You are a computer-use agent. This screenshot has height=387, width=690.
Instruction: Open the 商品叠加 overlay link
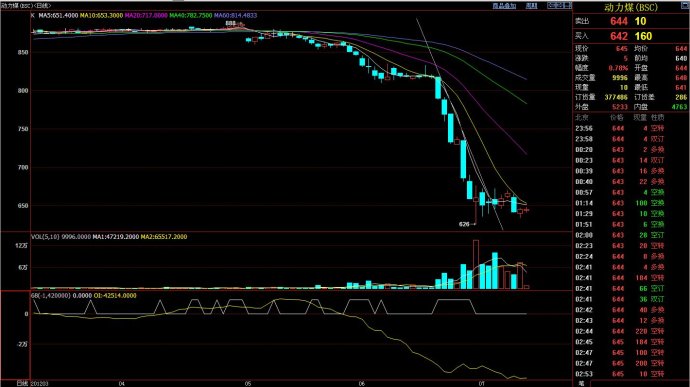[504, 6]
